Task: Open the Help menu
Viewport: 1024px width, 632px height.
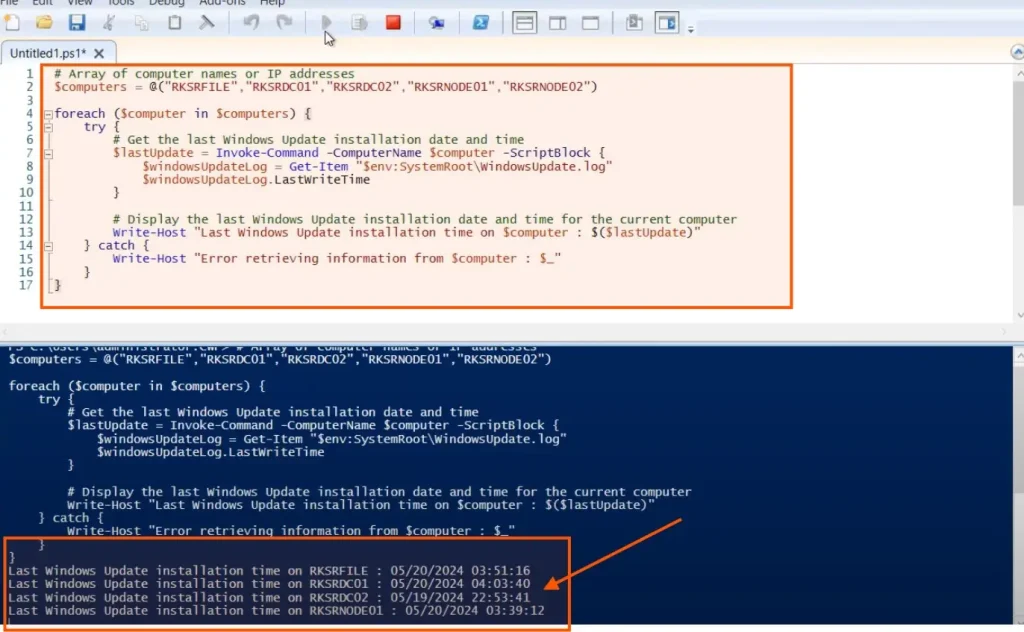Action: point(272,3)
